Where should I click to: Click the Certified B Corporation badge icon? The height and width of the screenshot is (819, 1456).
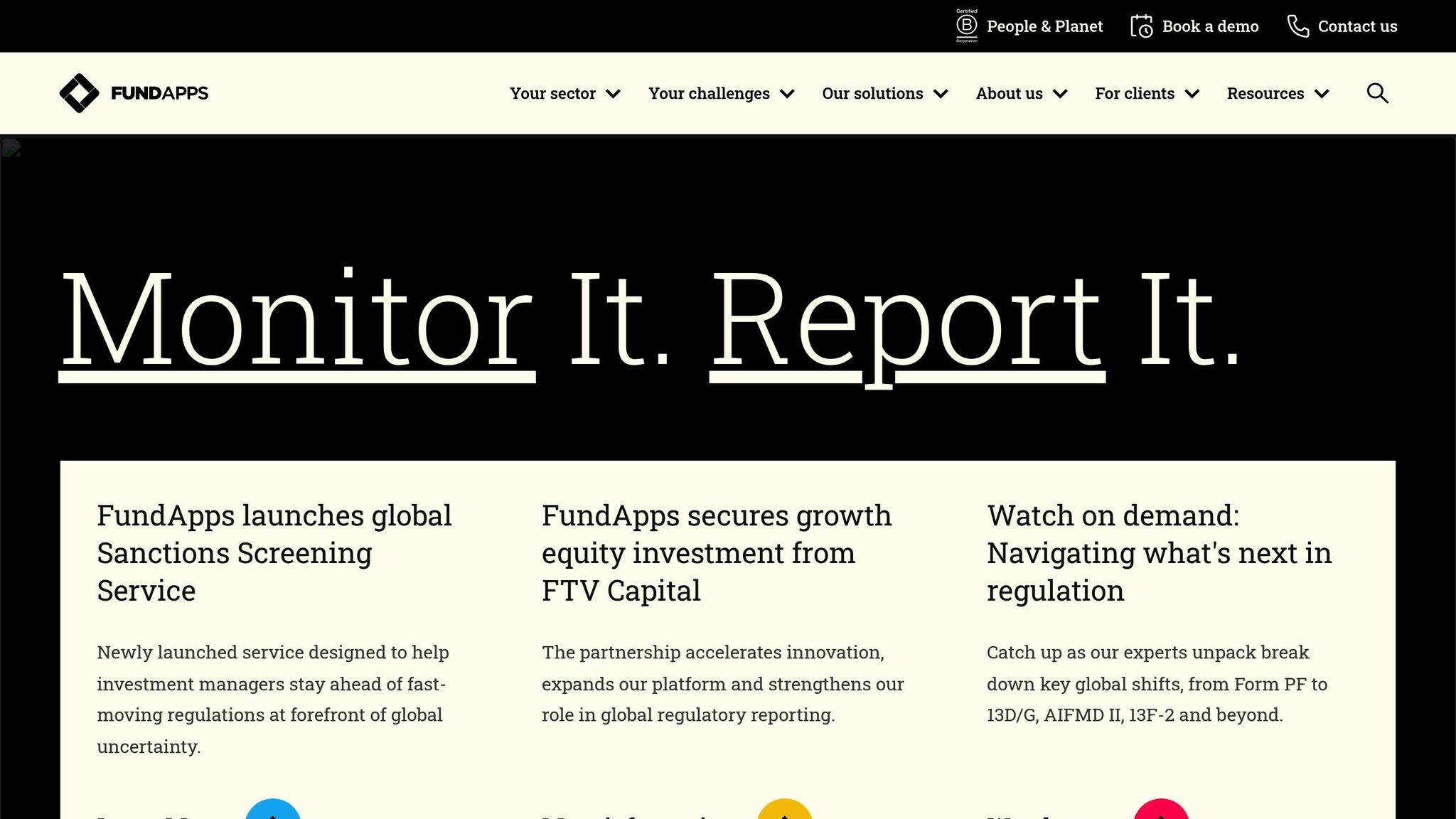coord(967,23)
